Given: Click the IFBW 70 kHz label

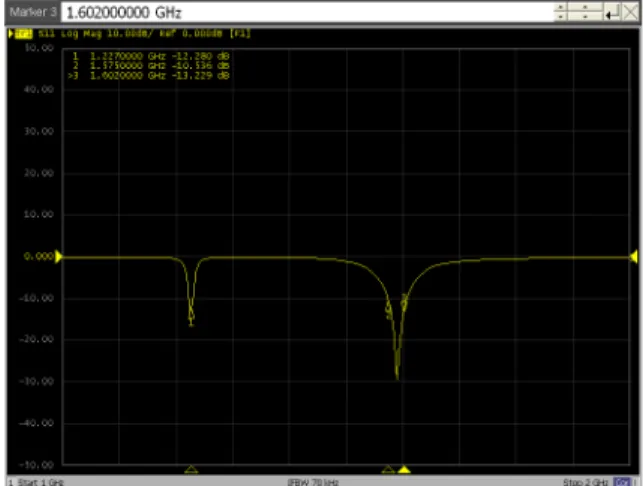Looking at the screenshot, I should [x=313, y=482].
